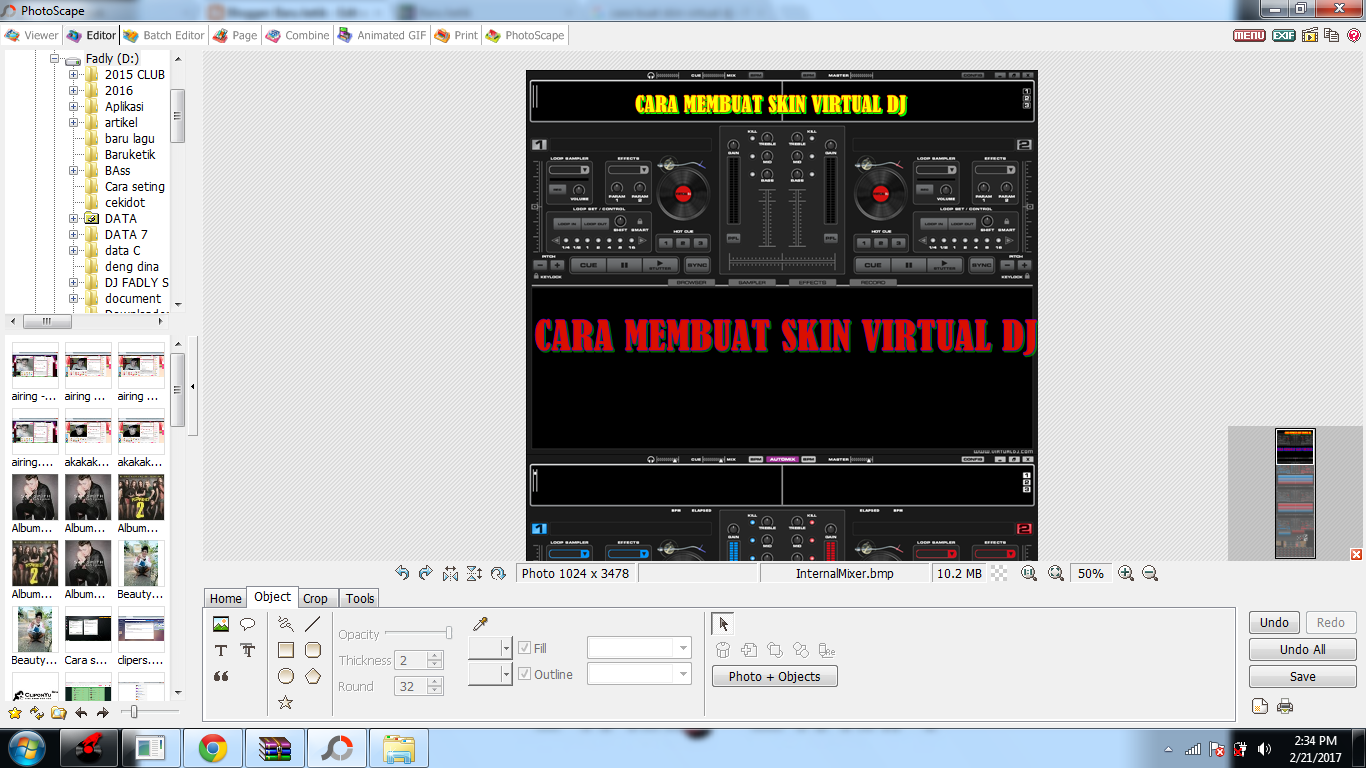Open the Print tab
1366x768 pixels.
coord(456,35)
